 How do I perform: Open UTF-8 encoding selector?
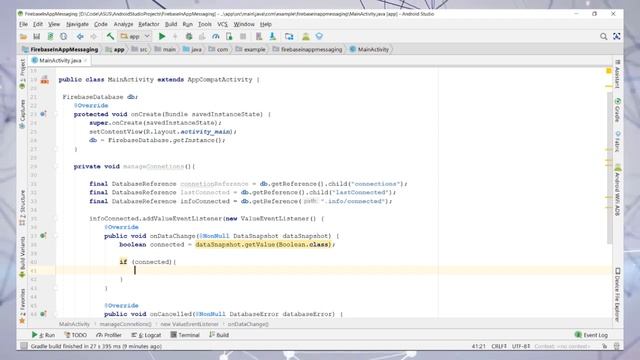pos(521,346)
